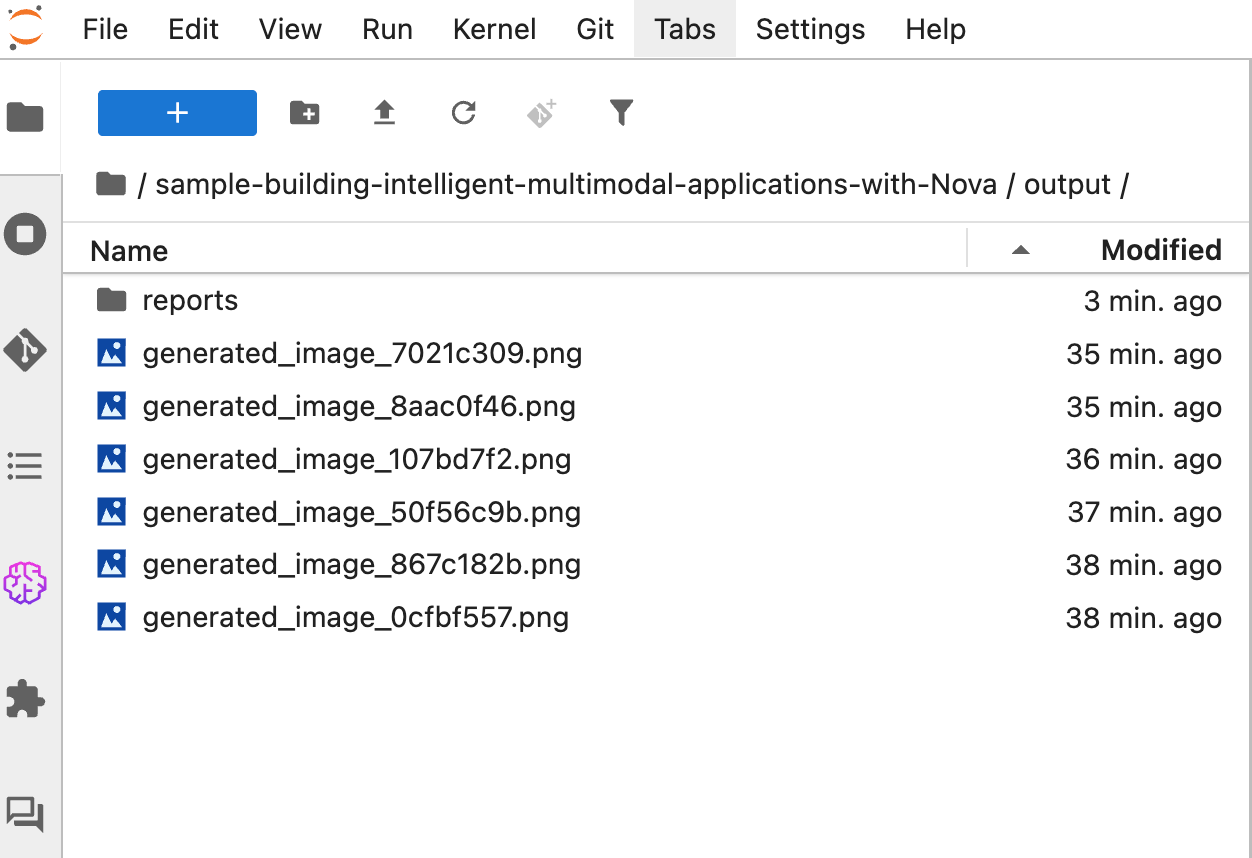This screenshot has height=858, width=1252.
Task: Open the Table of Contents panel
Action: [25, 465]
